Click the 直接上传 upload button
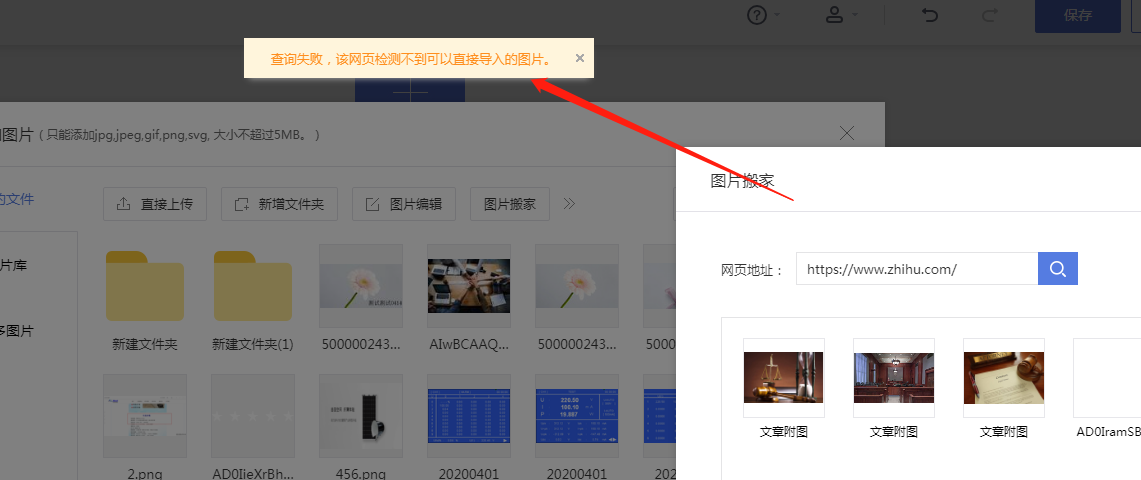The height and width of the screenshot is (480, 1141). point(155,204)
